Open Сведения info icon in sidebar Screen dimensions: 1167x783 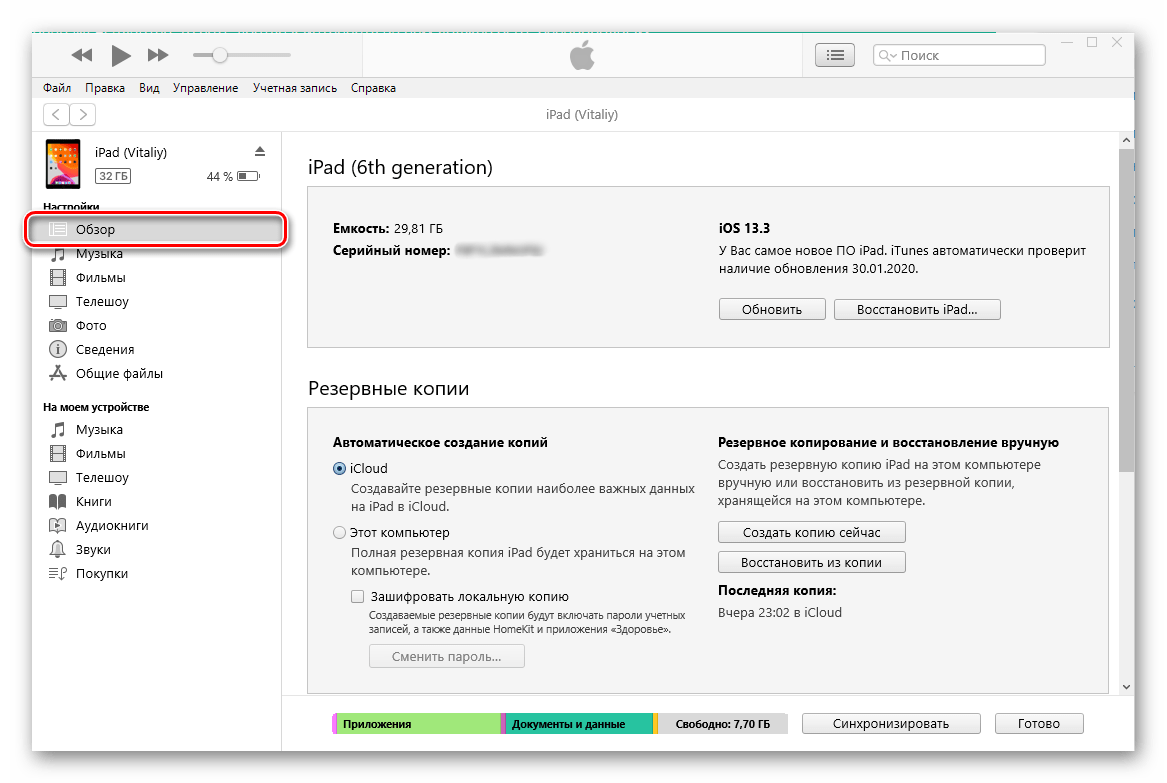pos(58,349)
